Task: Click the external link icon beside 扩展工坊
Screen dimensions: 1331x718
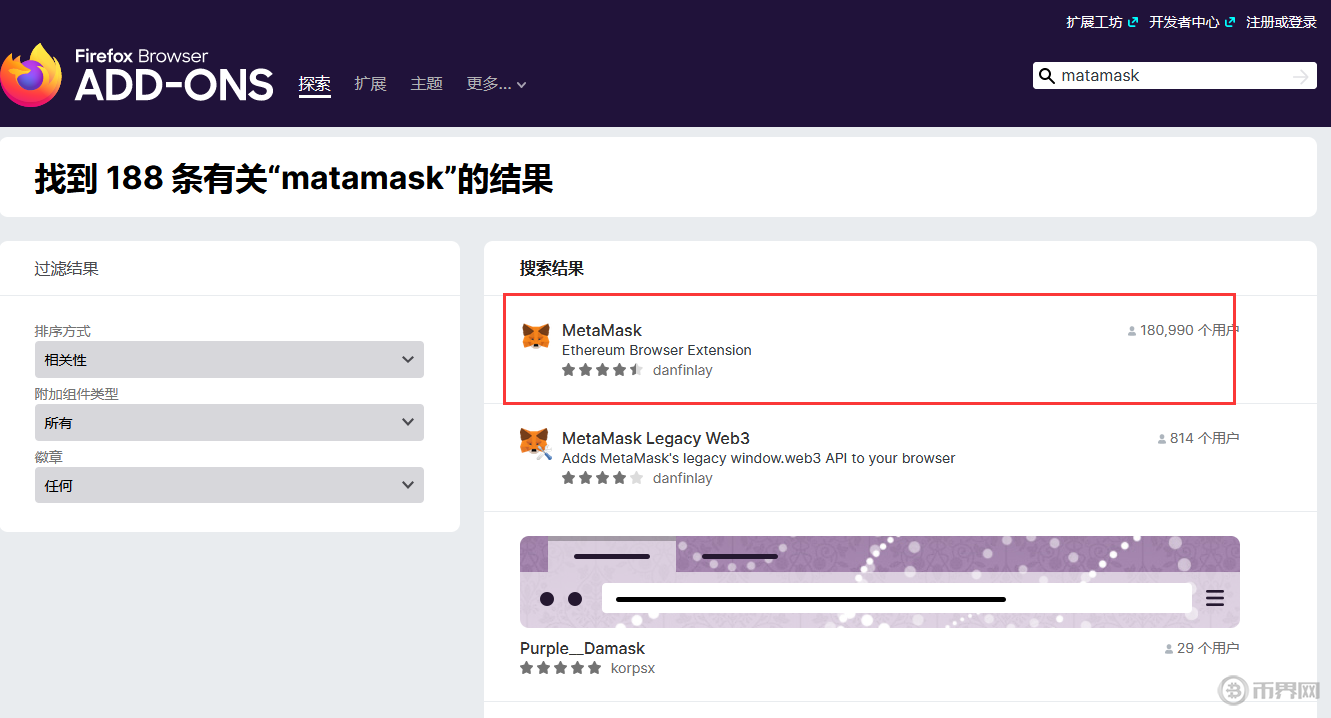Action: coord(1132,22)
